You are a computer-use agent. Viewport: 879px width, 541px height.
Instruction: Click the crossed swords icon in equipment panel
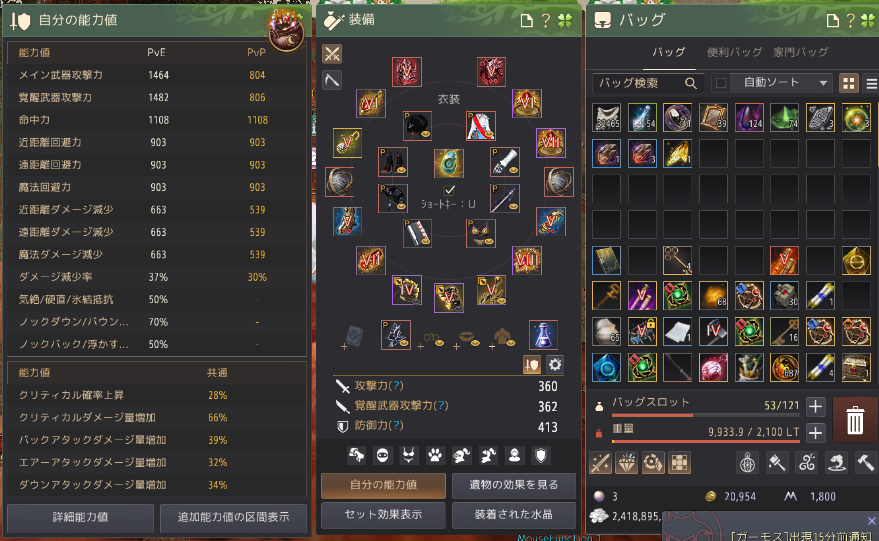pos(332,54)
